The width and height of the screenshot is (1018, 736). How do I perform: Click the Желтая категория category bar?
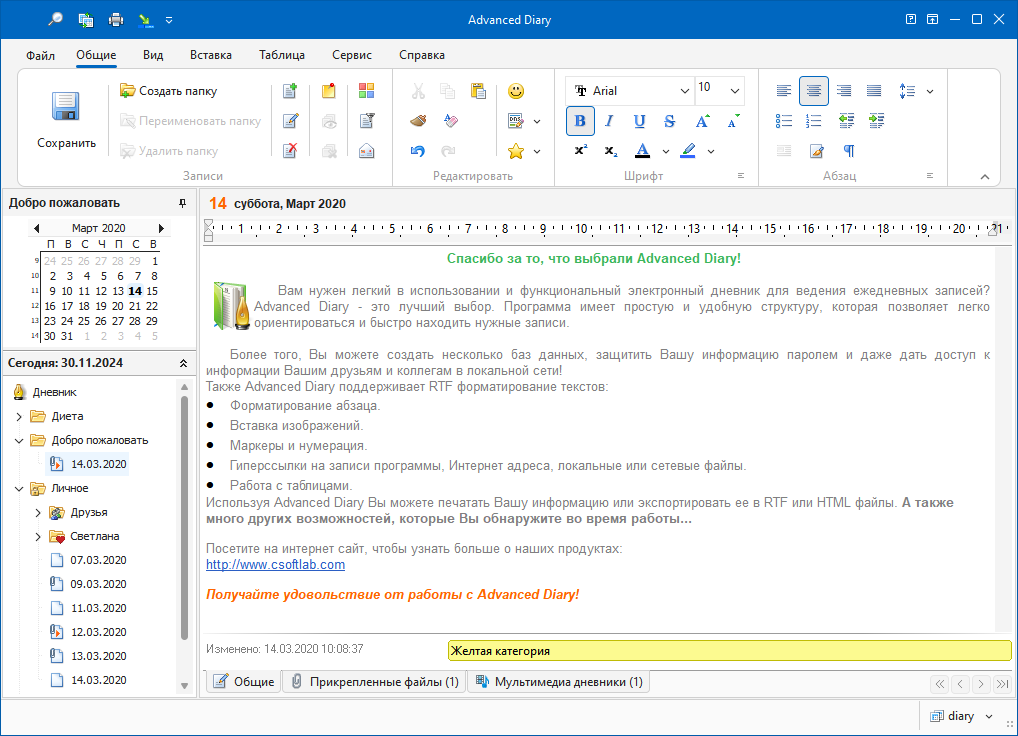[x=729, y=651]
